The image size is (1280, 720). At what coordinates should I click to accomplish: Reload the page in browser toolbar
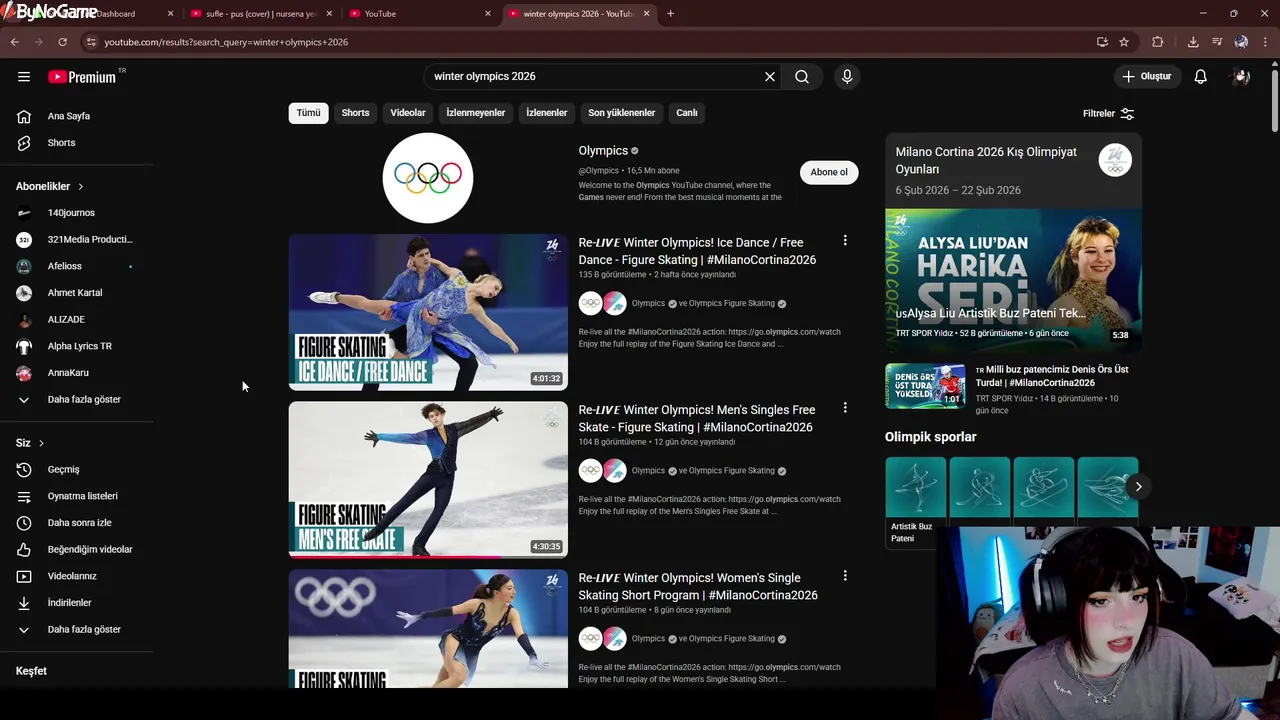pyautogui.click(x=62, y=42)
